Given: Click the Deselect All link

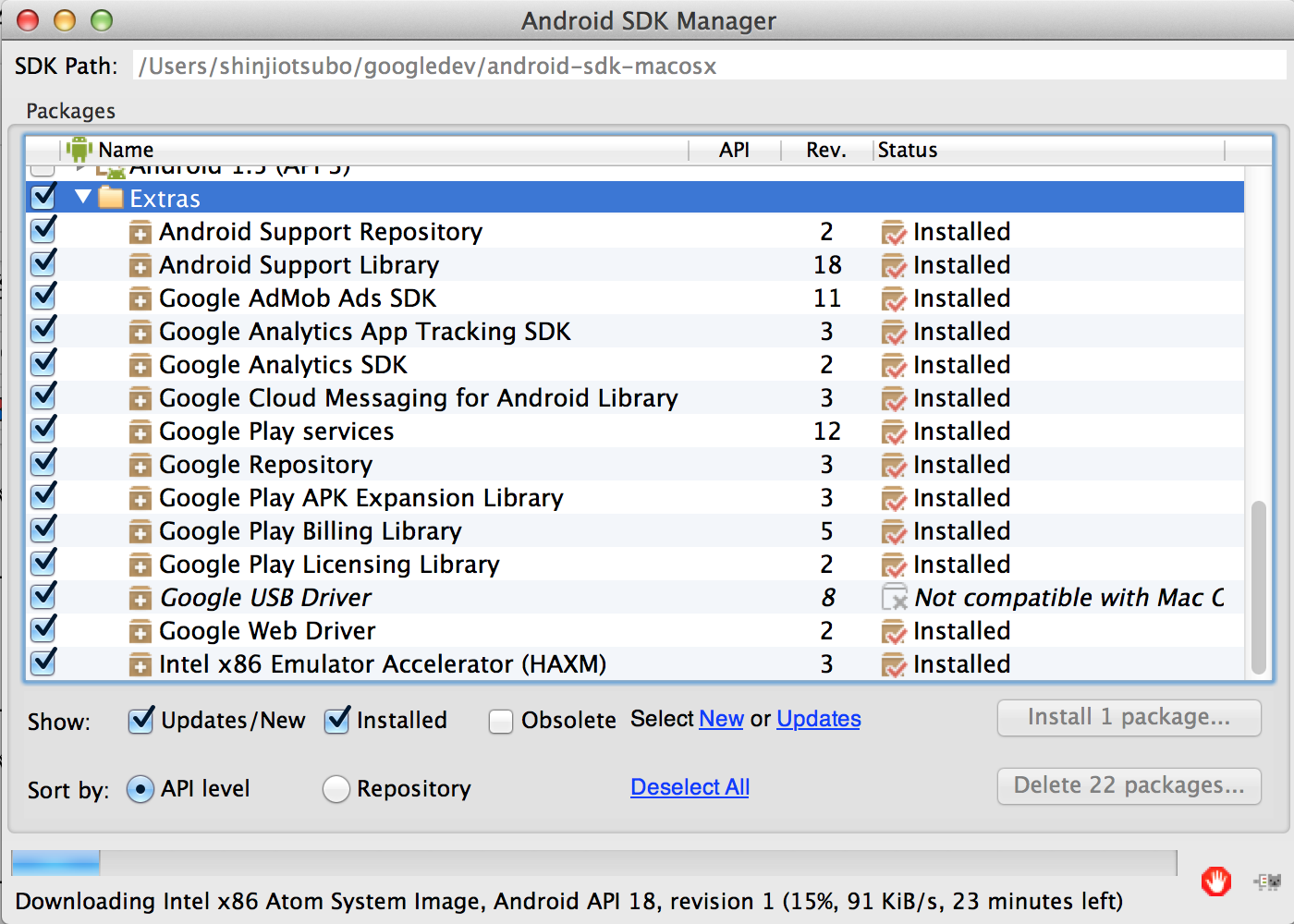Looking at the screenshot, I should (690, 787).
